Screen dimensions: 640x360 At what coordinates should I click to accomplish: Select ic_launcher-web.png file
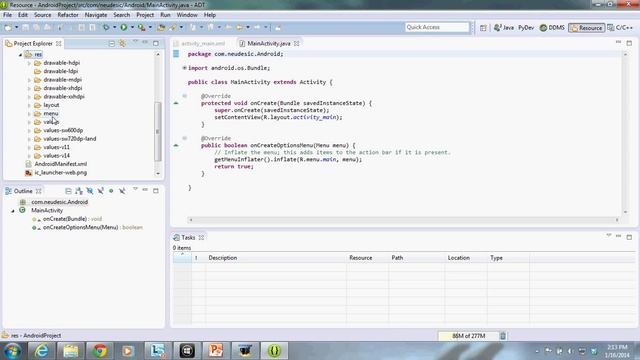(60, 173)
